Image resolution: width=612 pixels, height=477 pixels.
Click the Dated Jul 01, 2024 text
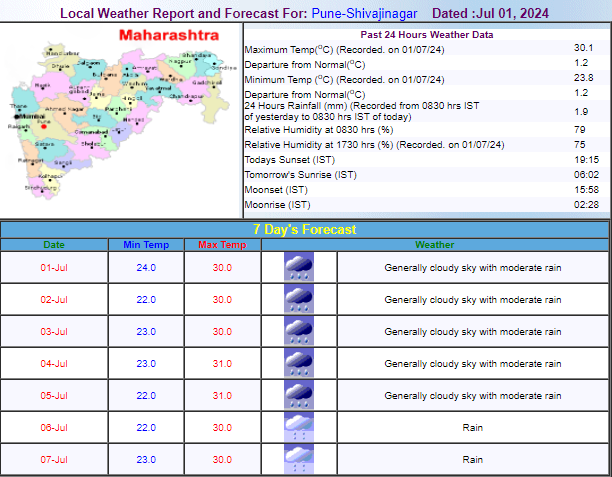[490, 13]
